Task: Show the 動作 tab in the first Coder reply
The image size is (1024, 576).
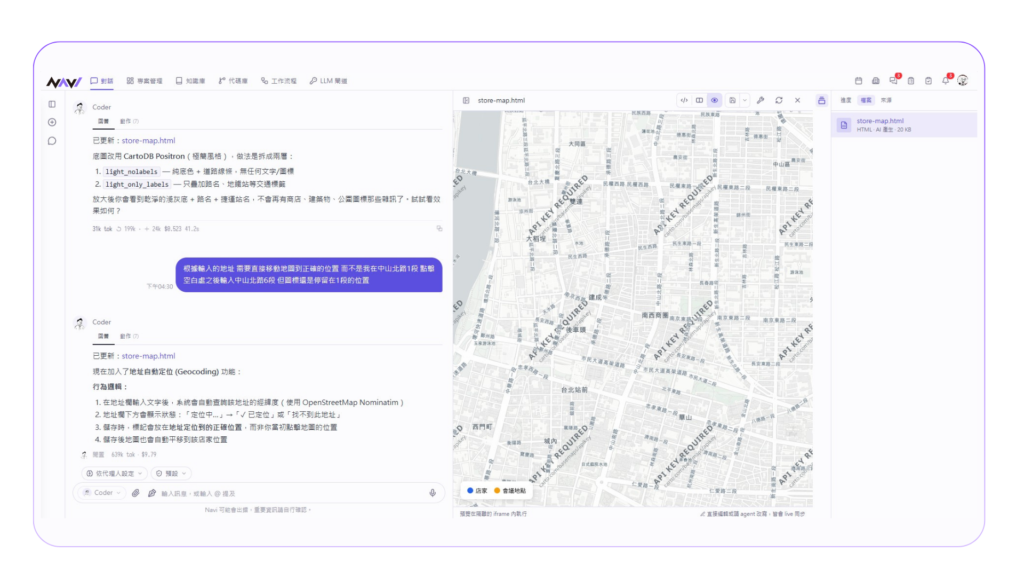Action: (129, 121)
